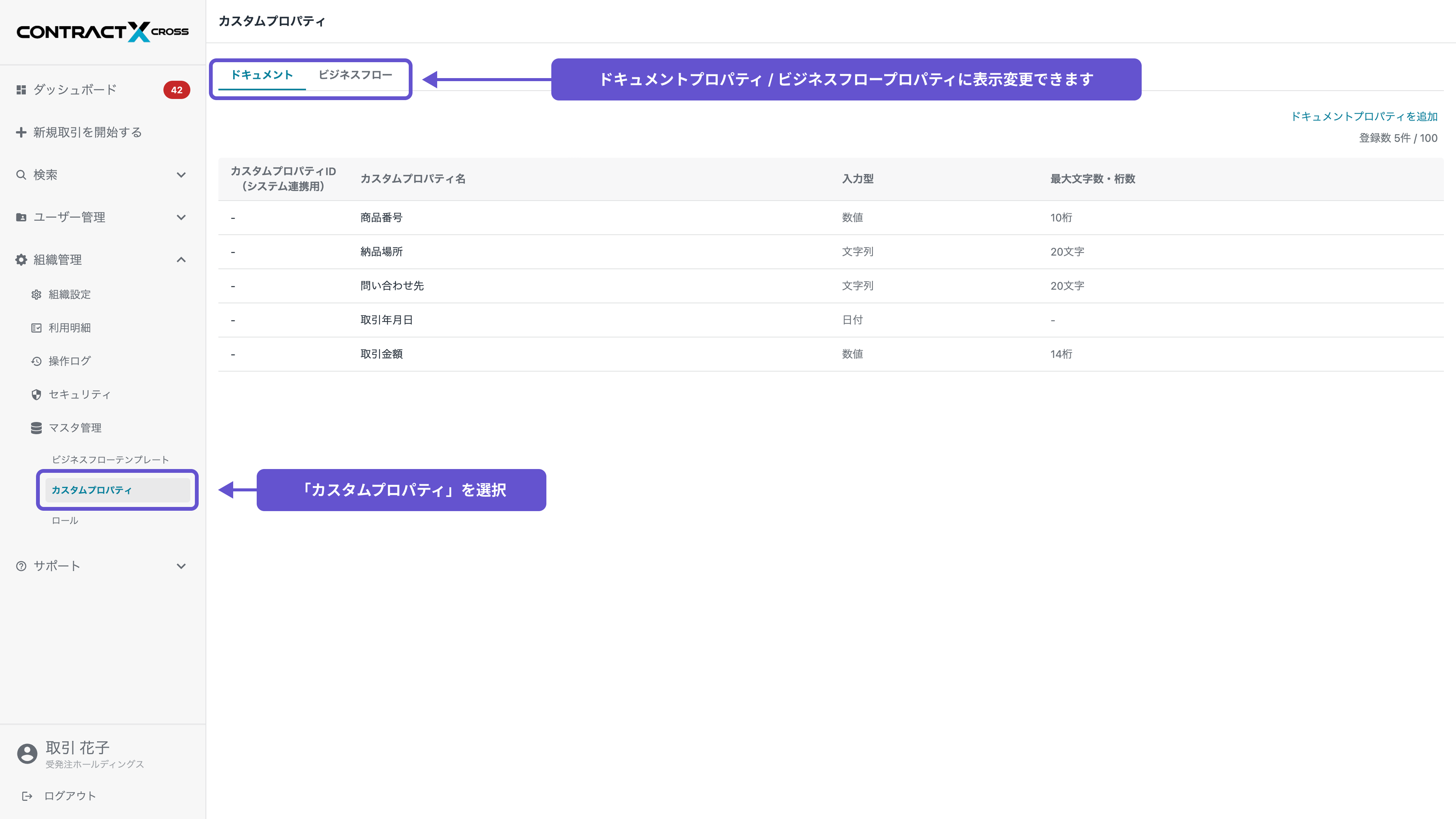The width and height of the screenshot is (1456, 819).
Task: Switch to the ビジネスフロー tab
Action: click(x=355, y=75)
